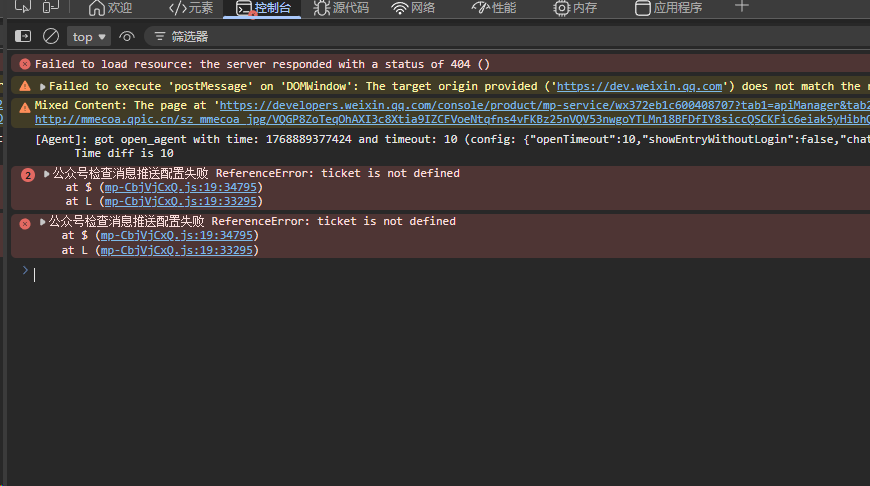
Task: Clear the console with the ban icon
Action: click(x=50, y=36)
